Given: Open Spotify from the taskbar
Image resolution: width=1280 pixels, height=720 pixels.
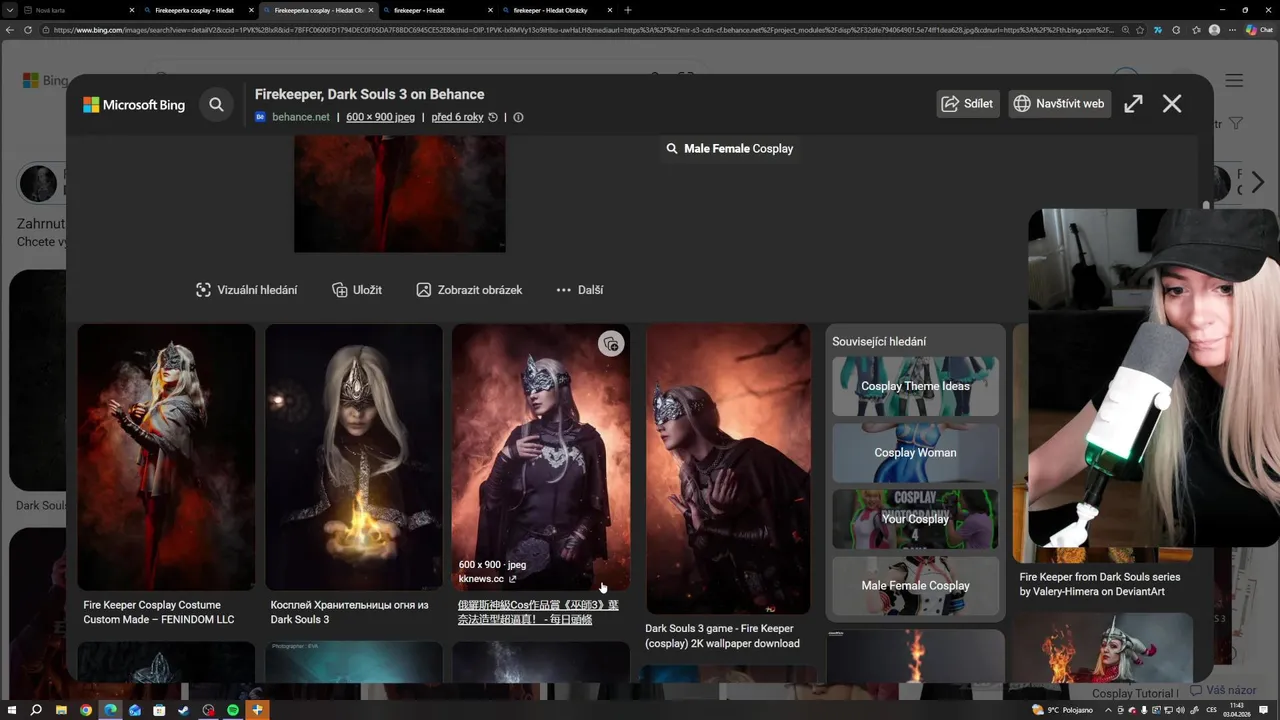Looking at the screenshot, I should tap(233, 710).
